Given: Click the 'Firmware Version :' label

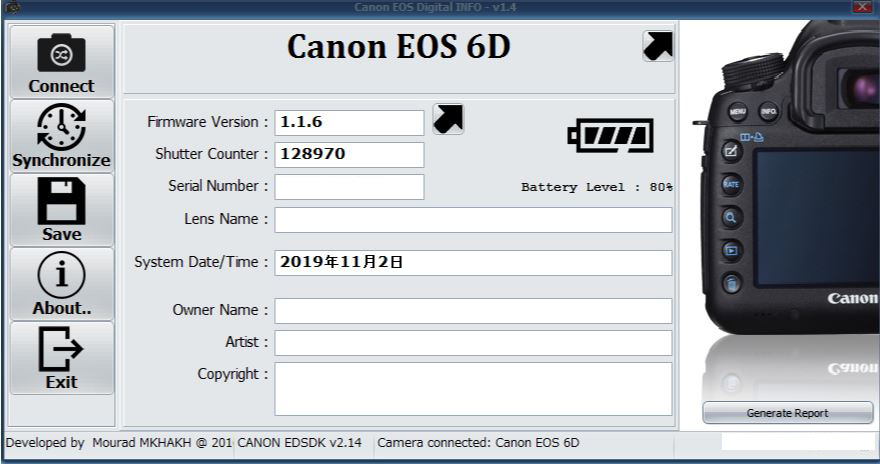Looking at the screenshot, I should click(208, 122).
